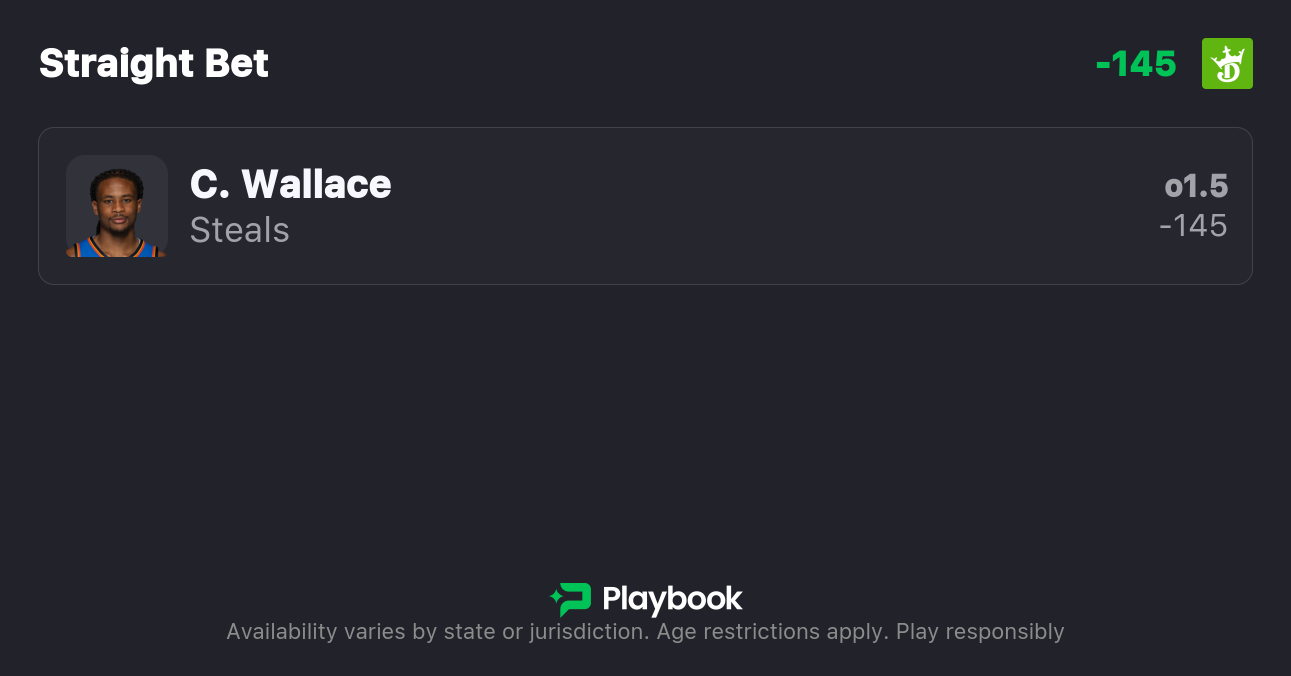
Task: Expand the C. Wallace bet card
Action: coord(645,206)
